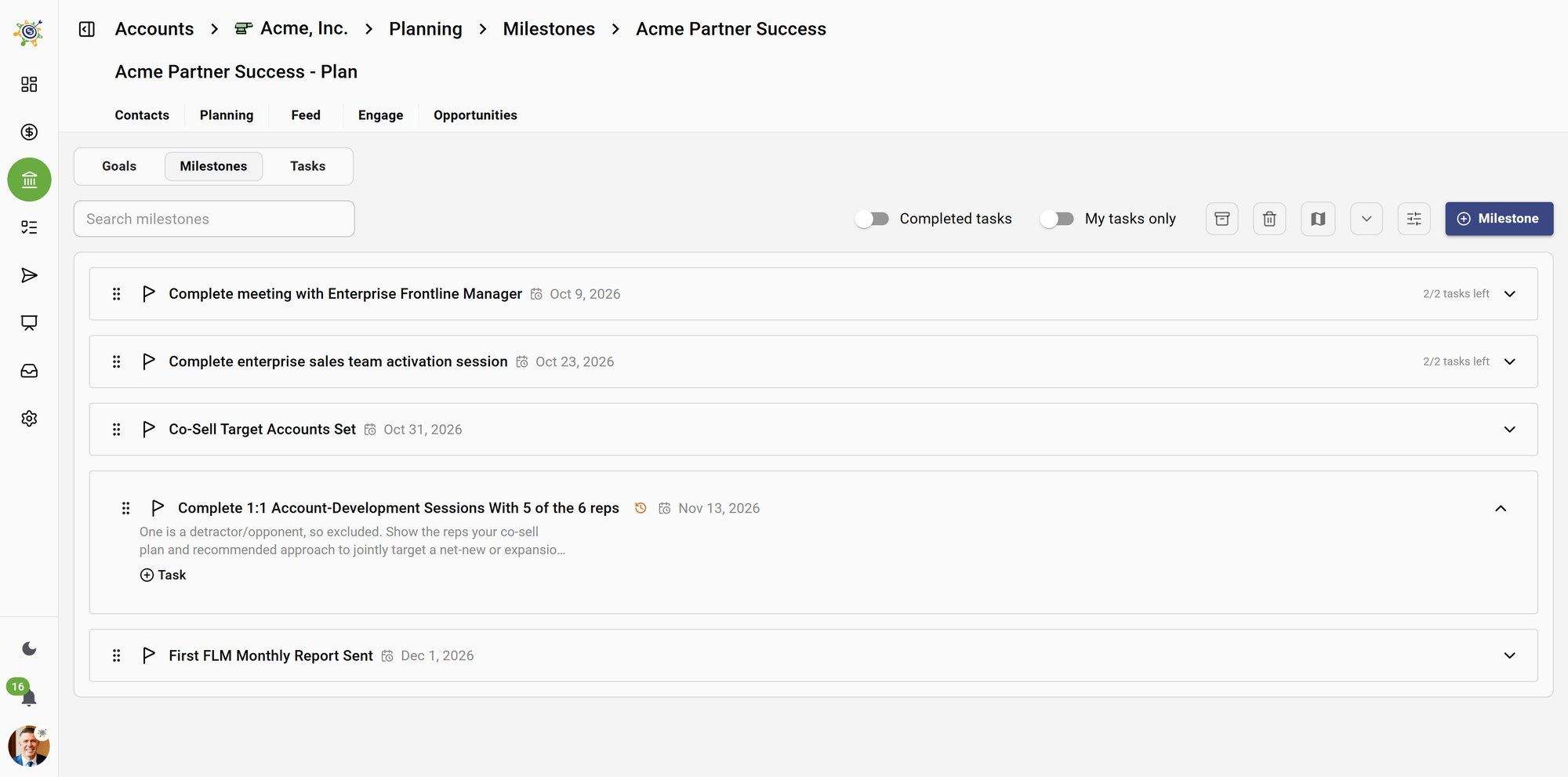Open the settings gear in sidebar

[29, 419]
